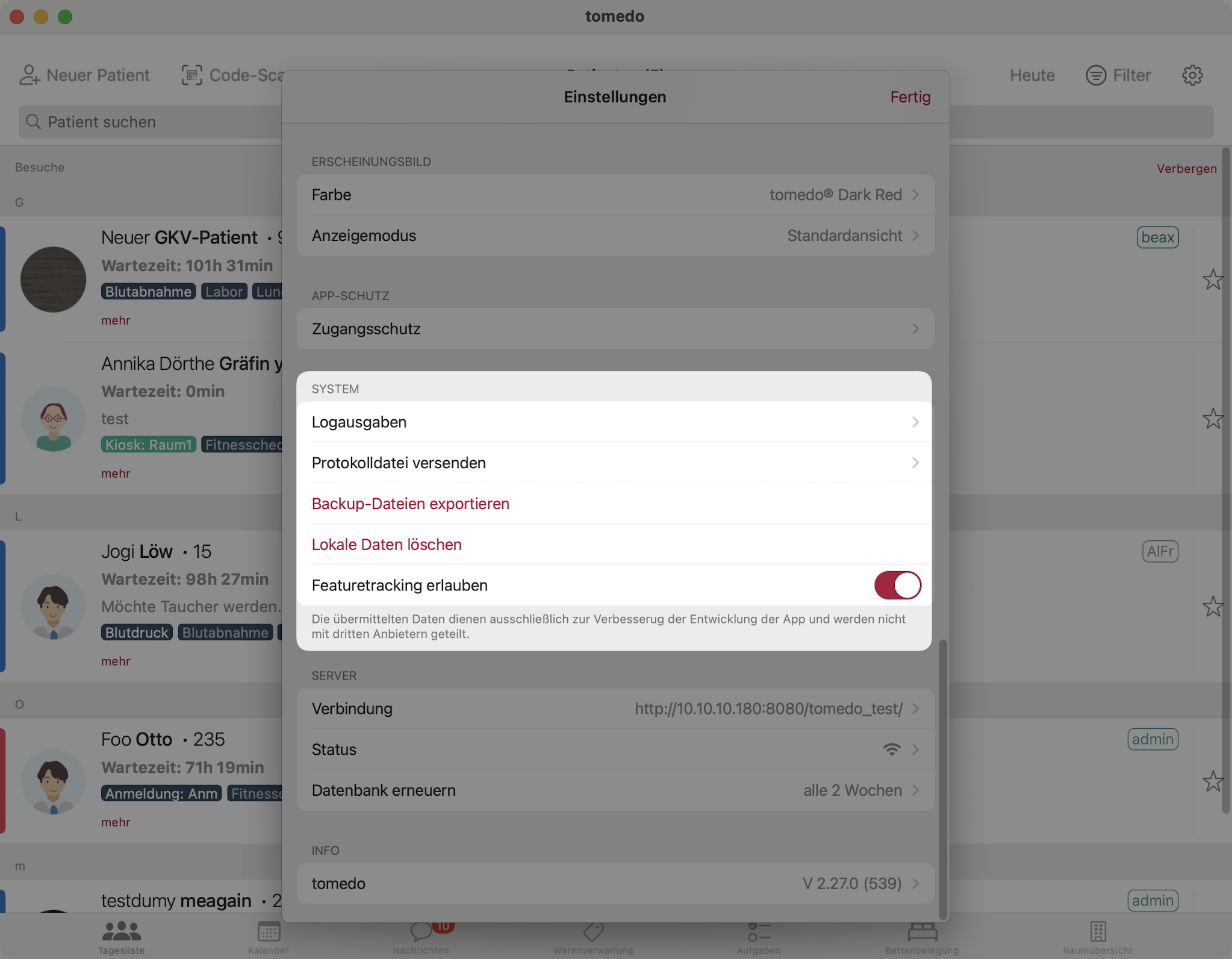Click mehr under Annika Dörthe Gräfin

[116, 473]
